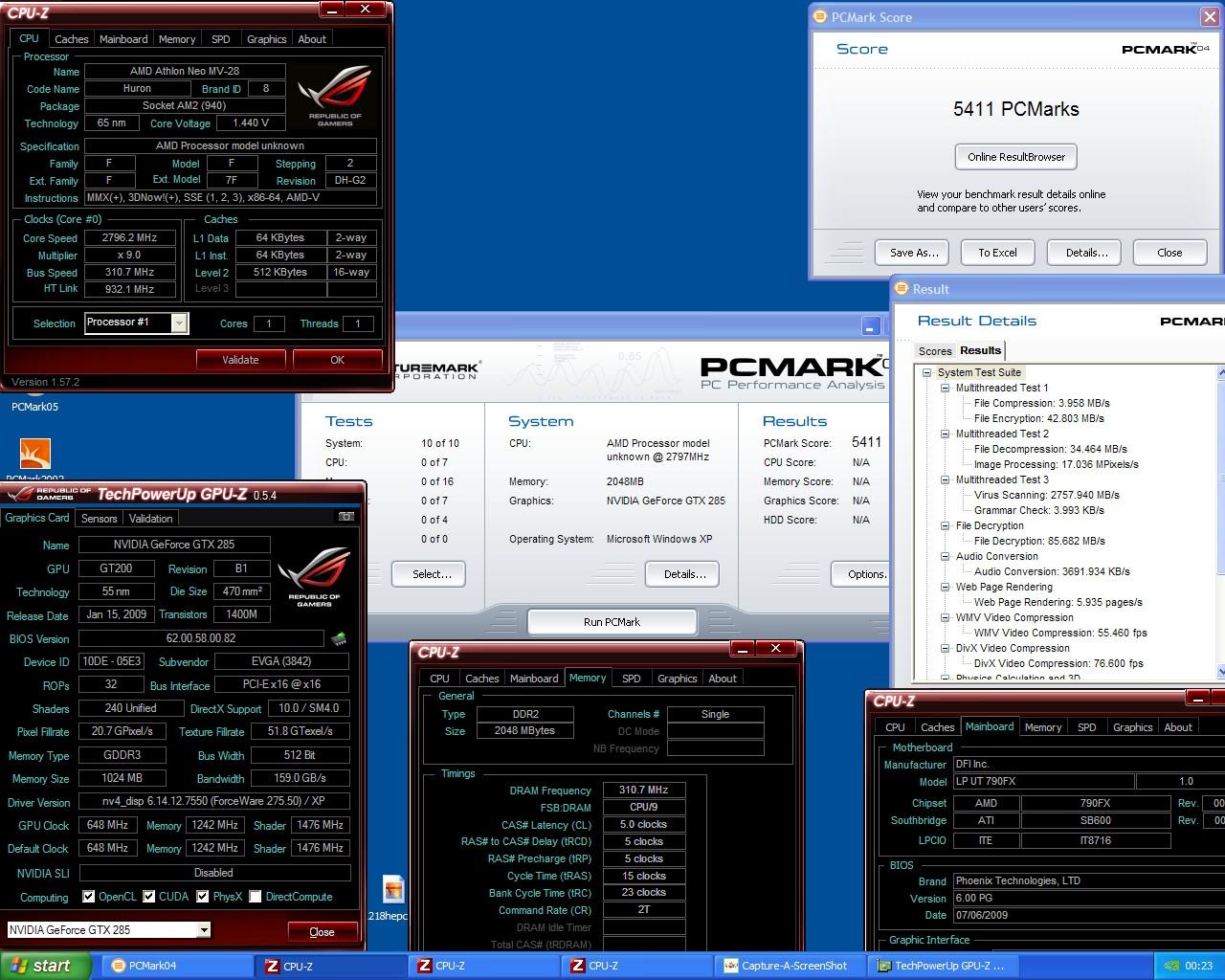
Task: Click CPU Name field AMD Athlon Neo MV-28
Action: click(185, 71)
